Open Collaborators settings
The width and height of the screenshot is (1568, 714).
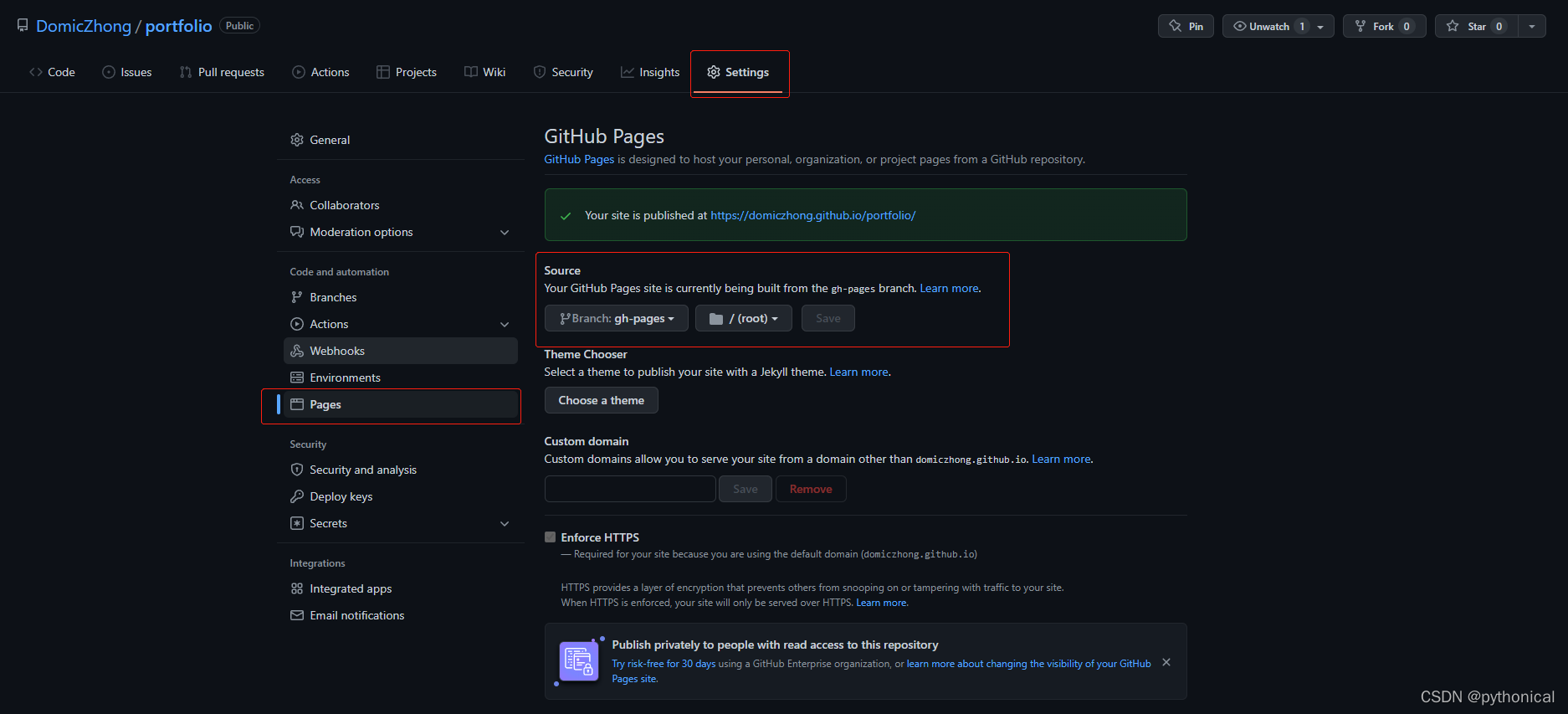401,205
